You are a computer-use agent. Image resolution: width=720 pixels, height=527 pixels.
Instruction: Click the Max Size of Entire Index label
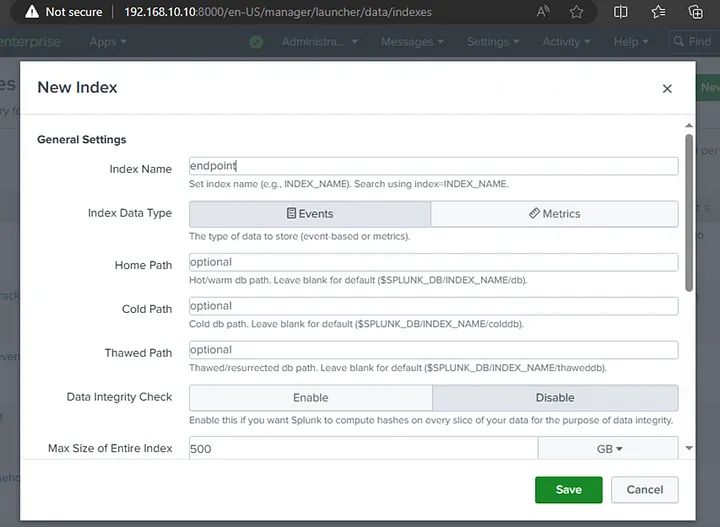tap(110, 448)
